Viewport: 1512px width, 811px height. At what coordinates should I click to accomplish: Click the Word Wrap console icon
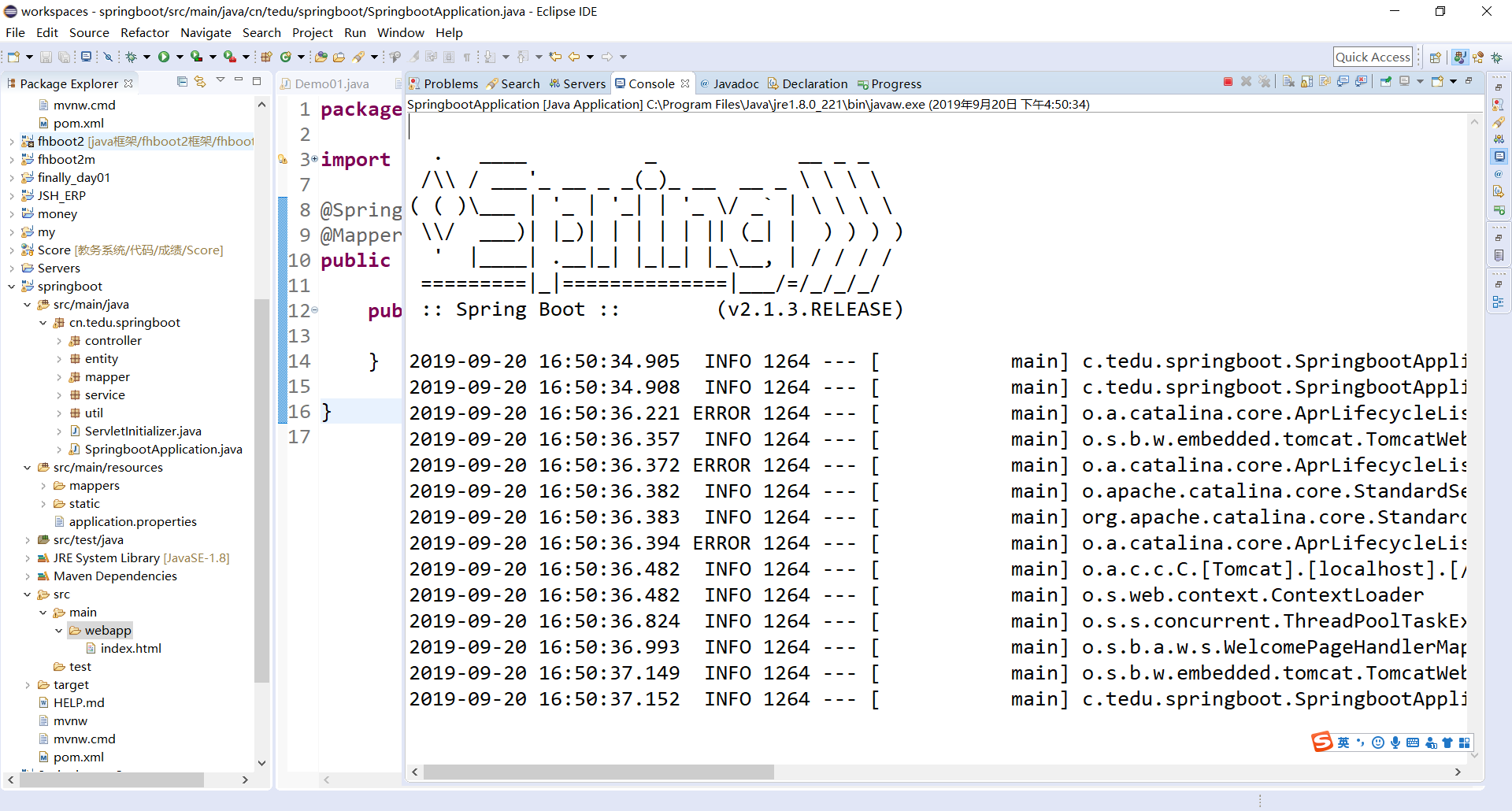1325,81
